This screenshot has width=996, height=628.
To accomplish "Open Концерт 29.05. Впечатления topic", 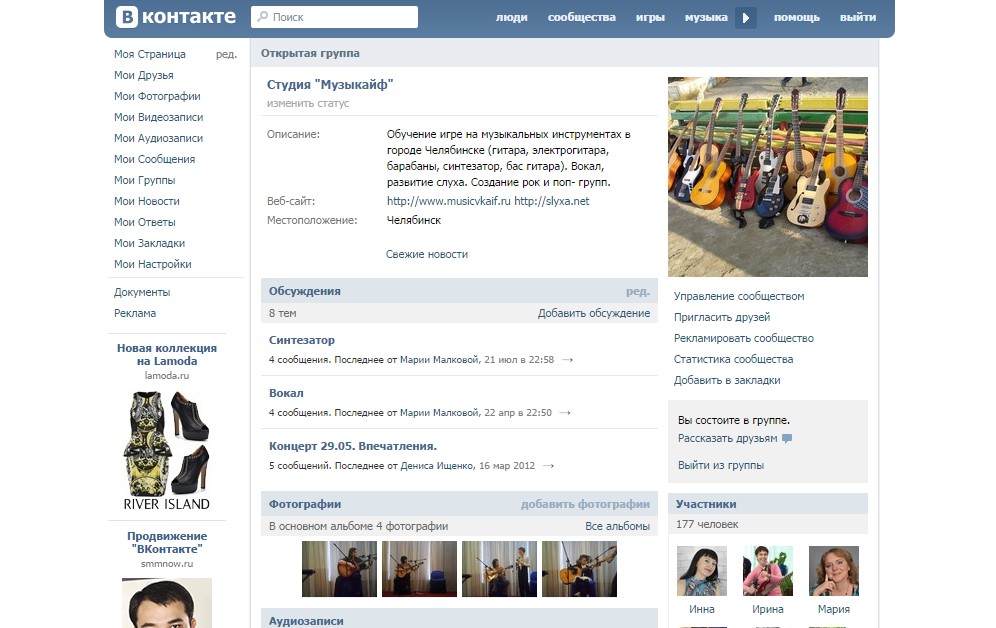I will (353, 446).
